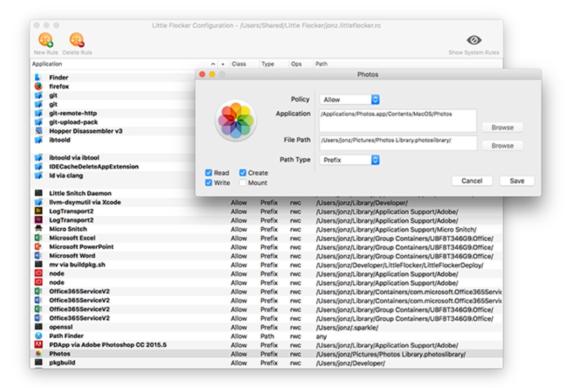
Task: Sort by the Ops column header
Action: pyautogui.click(x=296, y=64)
